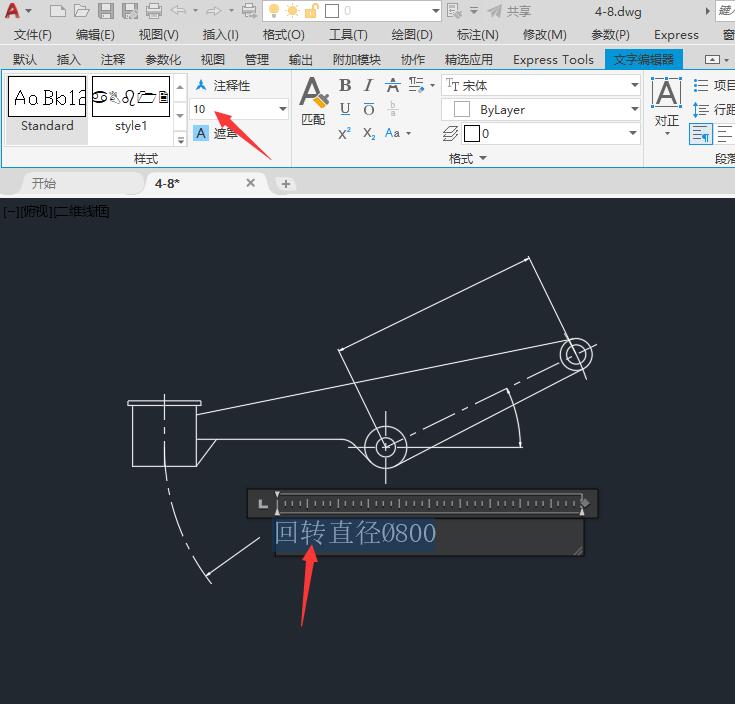Click the viewport controls label [-][俯视][二维线框]
Image resolution: width=735 pixels, height=704 pixels.
(x=56, y=211)
